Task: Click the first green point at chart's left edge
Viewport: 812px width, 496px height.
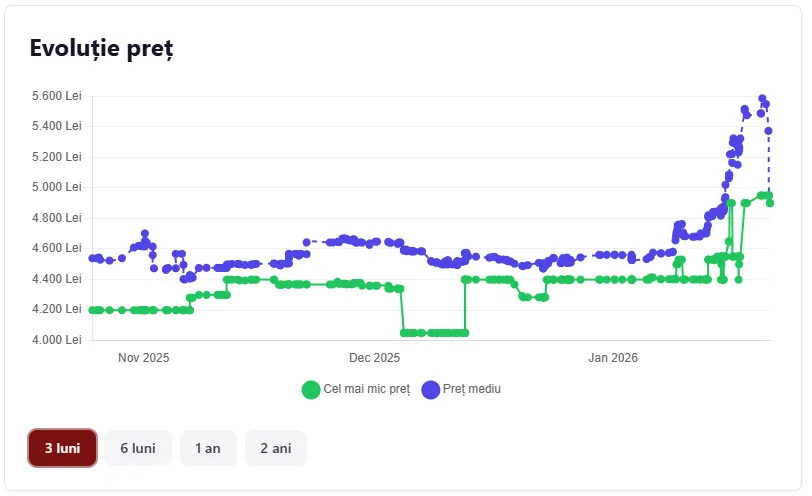Action: tap(92, 310)
